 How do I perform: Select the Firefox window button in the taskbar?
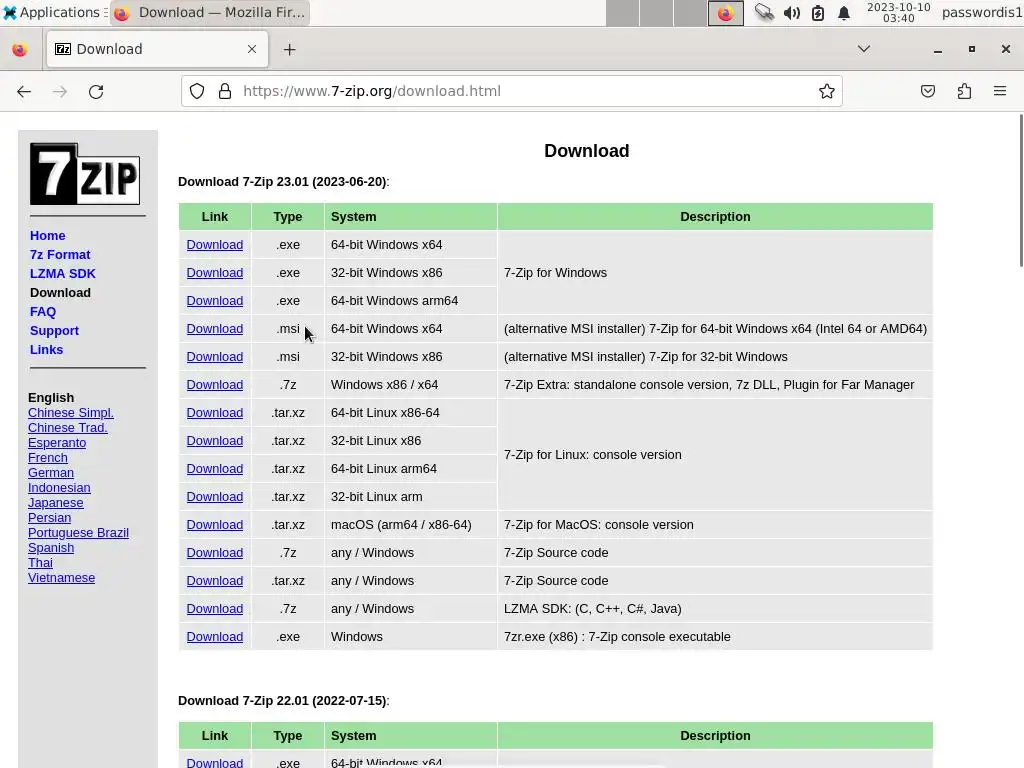coord(210,12)
